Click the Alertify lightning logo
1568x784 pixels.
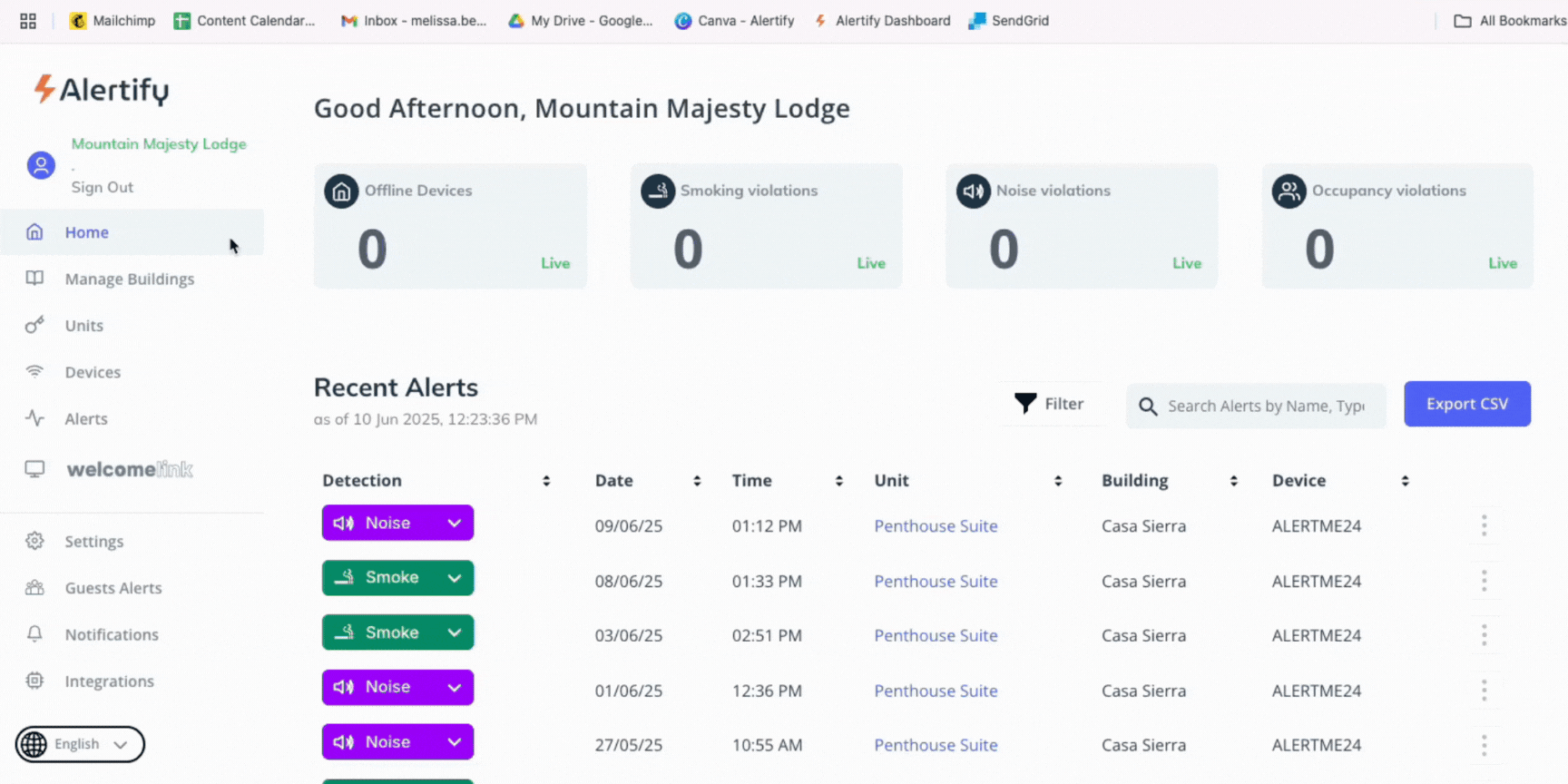click(44, 89)
